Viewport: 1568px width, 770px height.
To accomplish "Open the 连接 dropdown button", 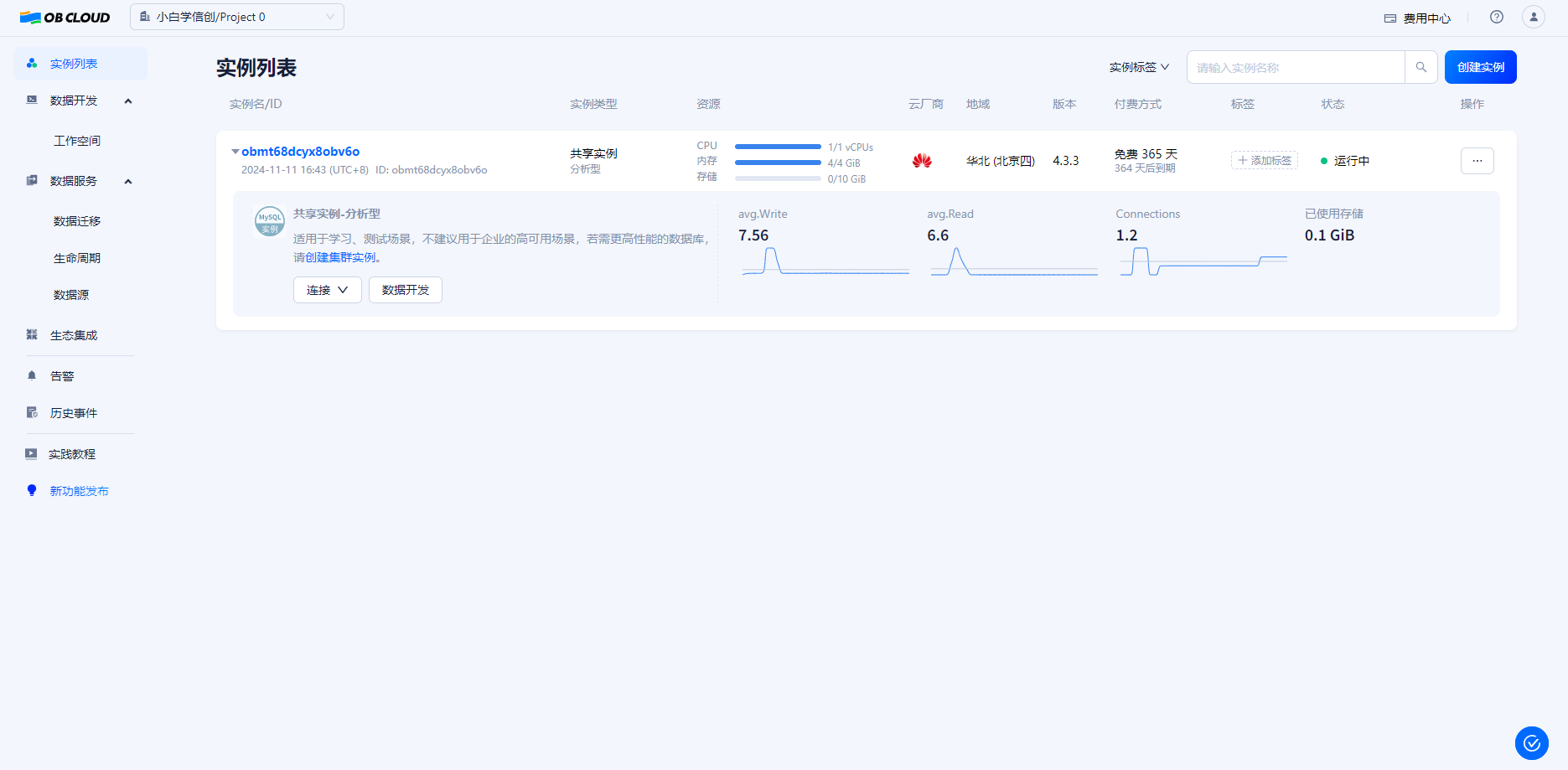I will coord(328,290).
